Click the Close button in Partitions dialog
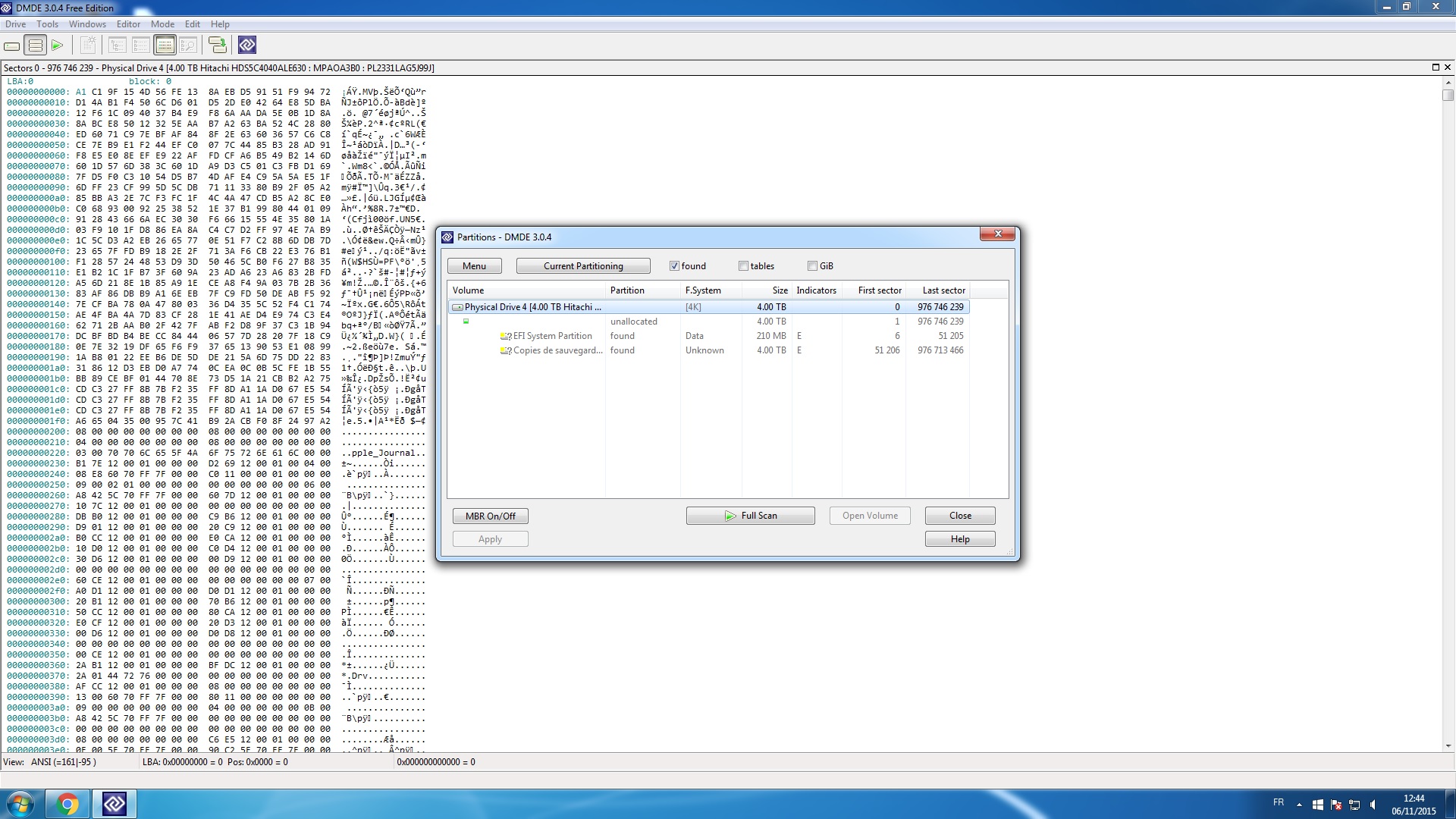This screenshot has height=819, width=1456. click(x=960, y=516)
